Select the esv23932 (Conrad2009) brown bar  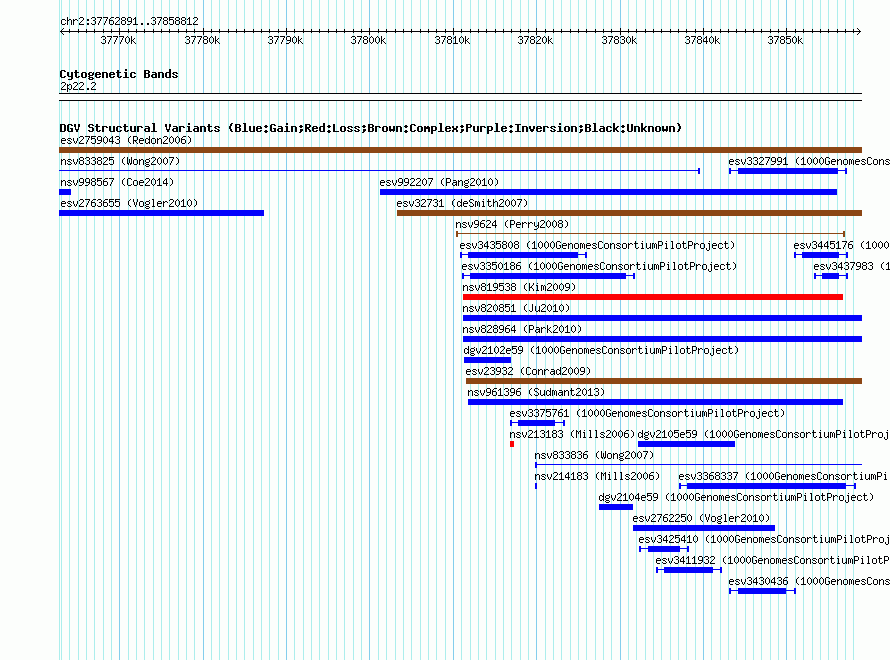coord(664,381)
